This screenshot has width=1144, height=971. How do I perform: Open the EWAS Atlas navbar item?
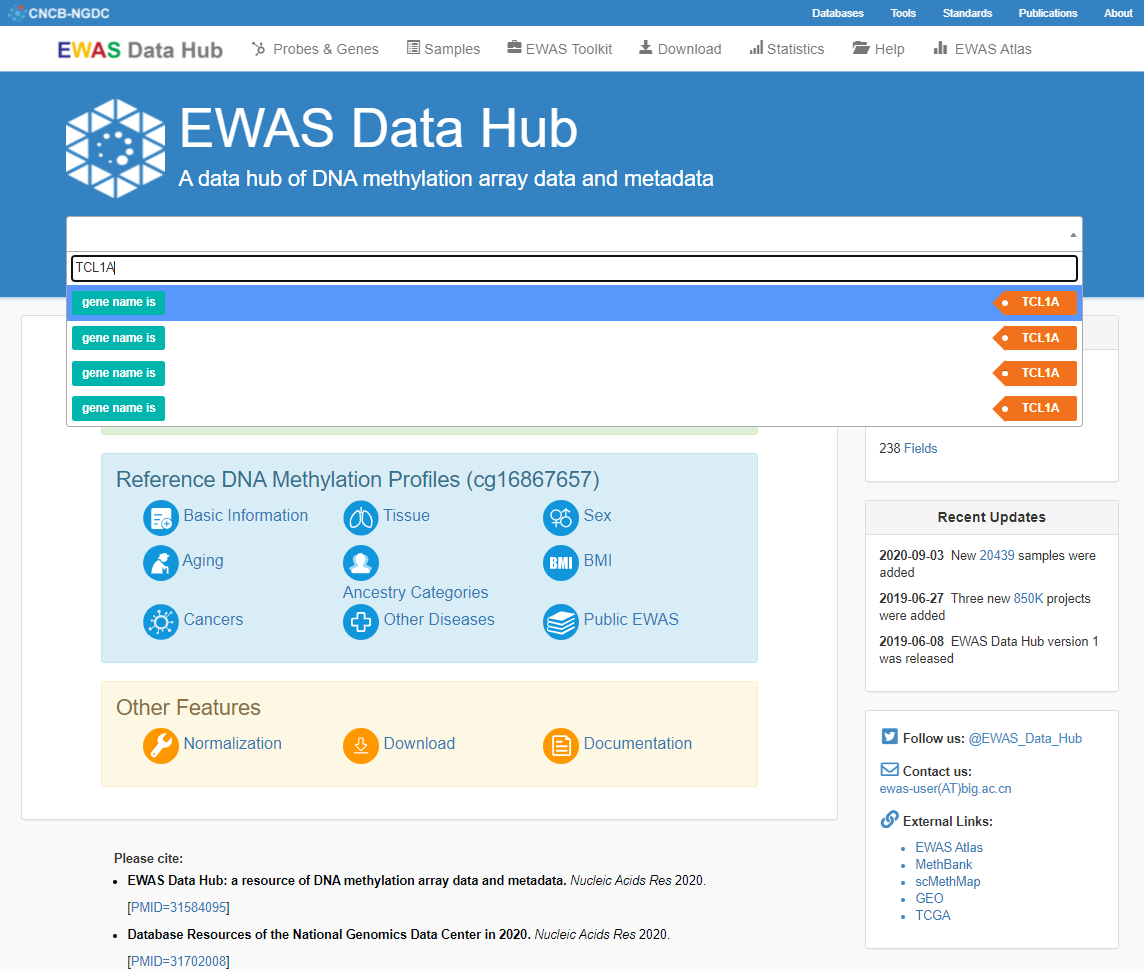983,49
